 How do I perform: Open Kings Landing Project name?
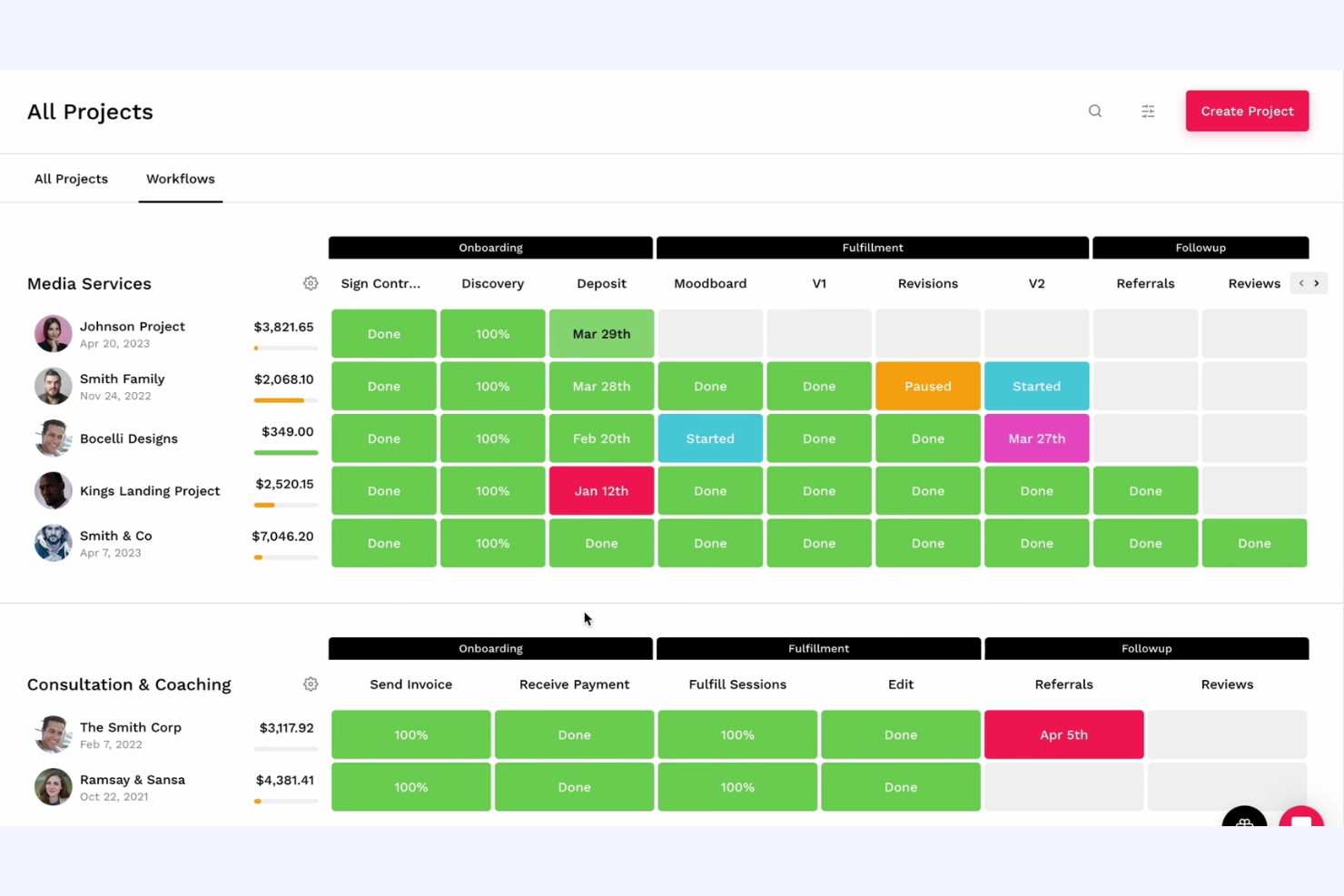[x=150, y=490]
